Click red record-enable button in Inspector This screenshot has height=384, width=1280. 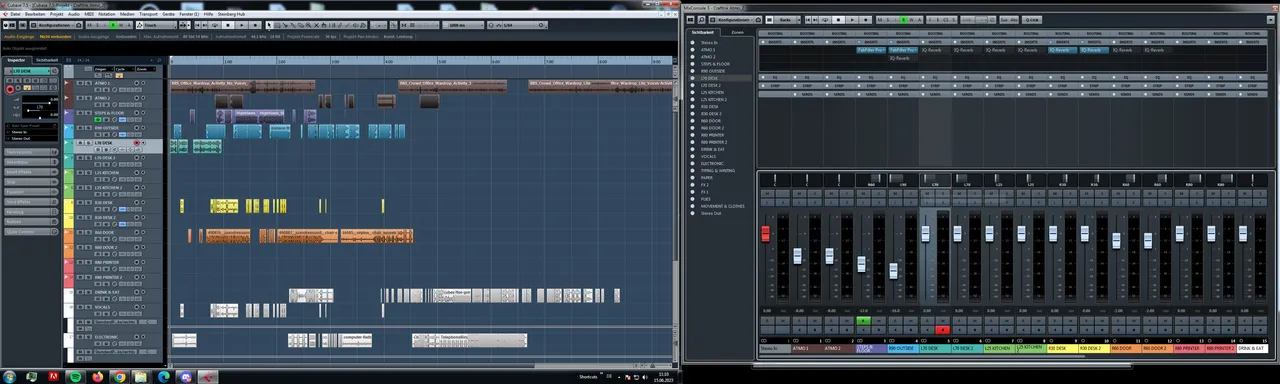point(10,89)
